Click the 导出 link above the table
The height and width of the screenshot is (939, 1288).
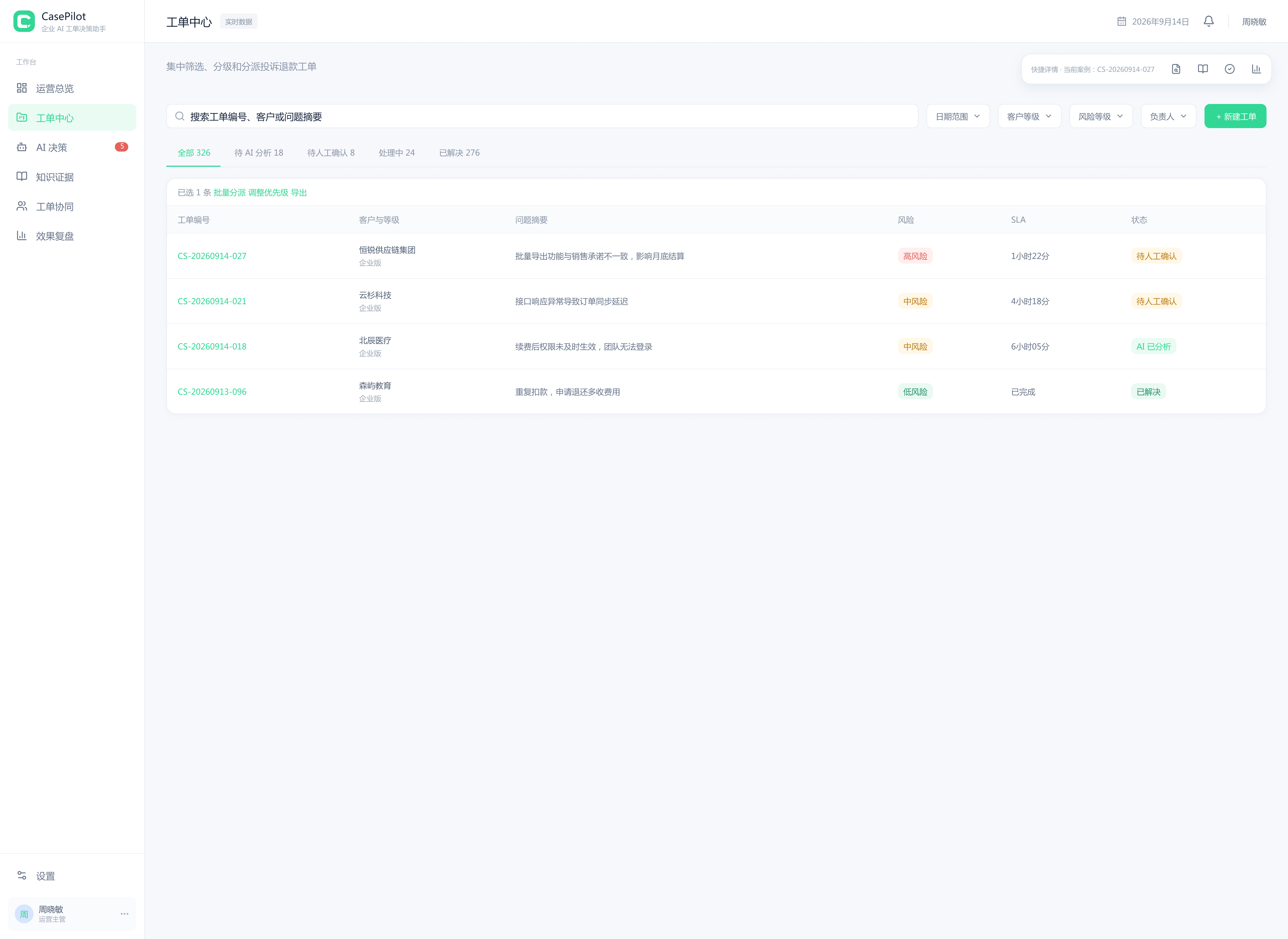299,193
